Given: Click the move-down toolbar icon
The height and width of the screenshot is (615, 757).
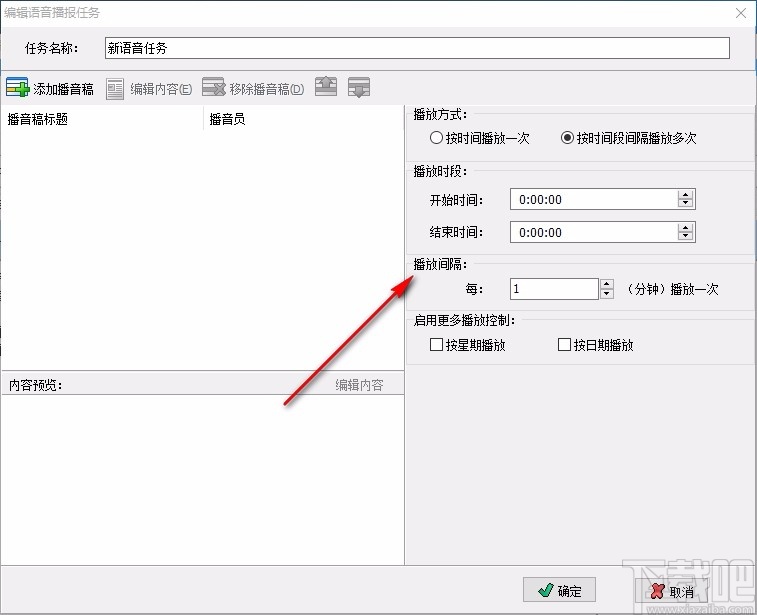Looking at the screenshot, I should click(359, 87).
